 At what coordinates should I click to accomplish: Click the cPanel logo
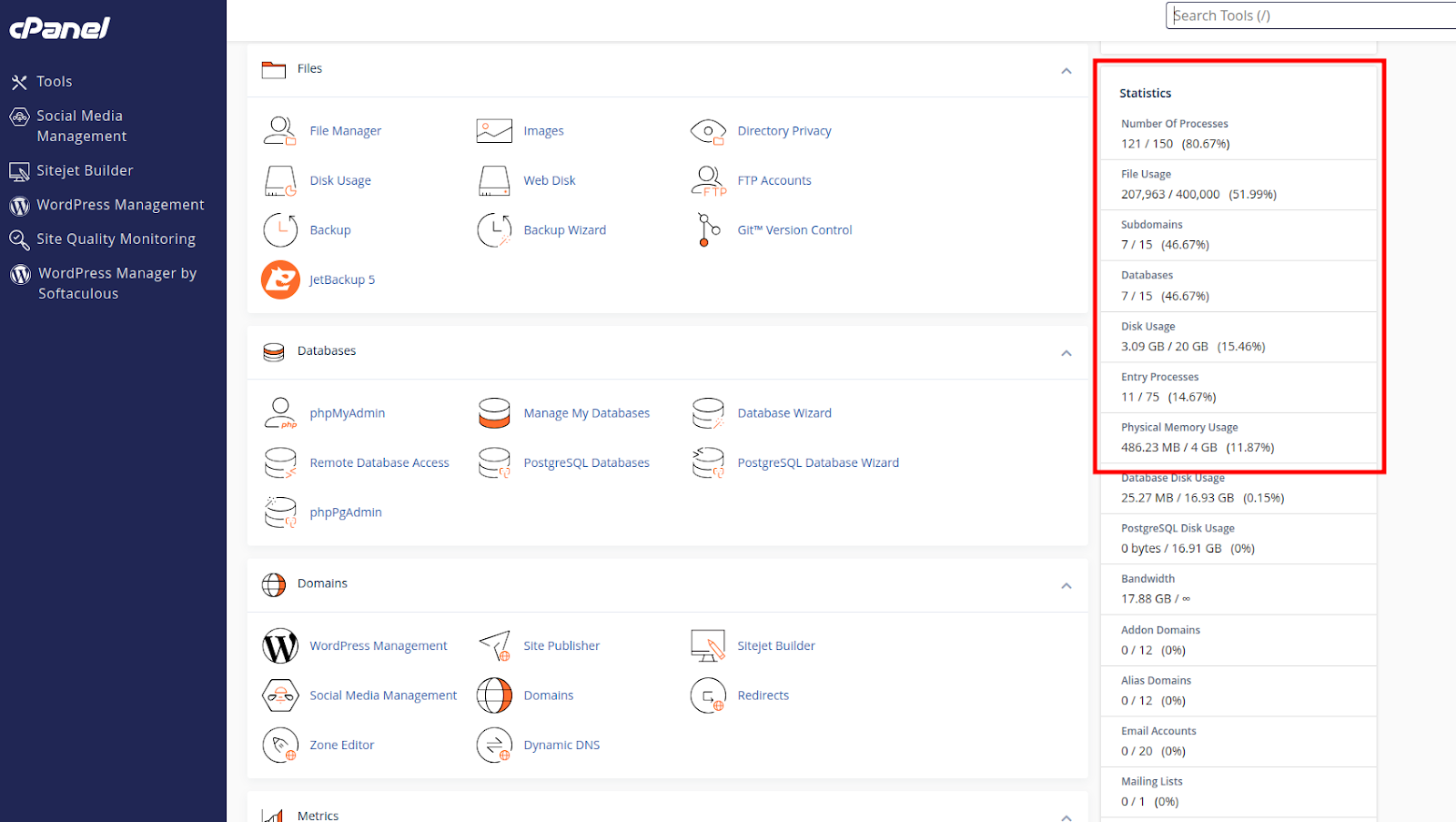tap(60, 29)
